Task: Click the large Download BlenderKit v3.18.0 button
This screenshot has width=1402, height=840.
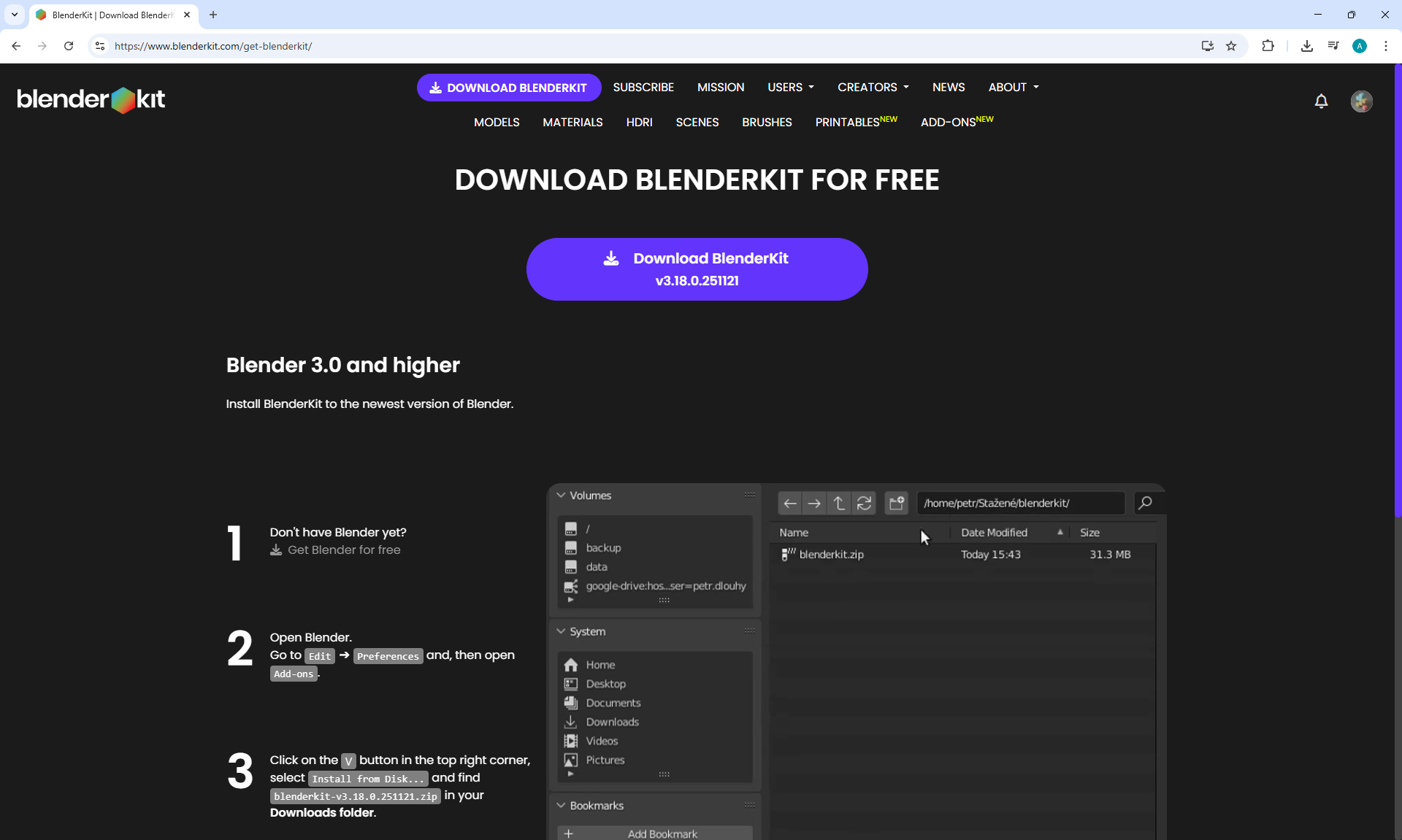Action: pos(697,269)
